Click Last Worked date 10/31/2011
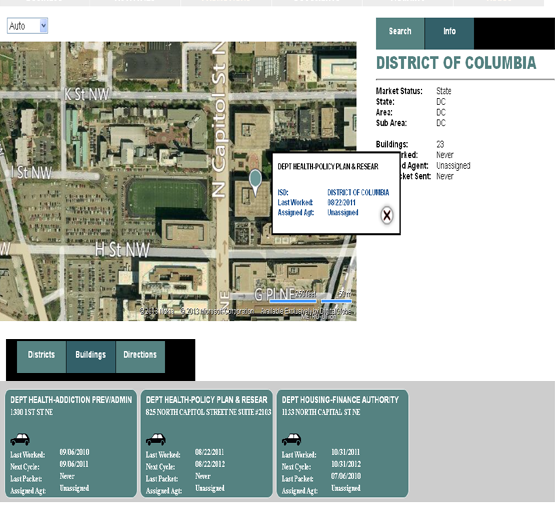This screenshot has width=555, height=525. tap(345, 452)
